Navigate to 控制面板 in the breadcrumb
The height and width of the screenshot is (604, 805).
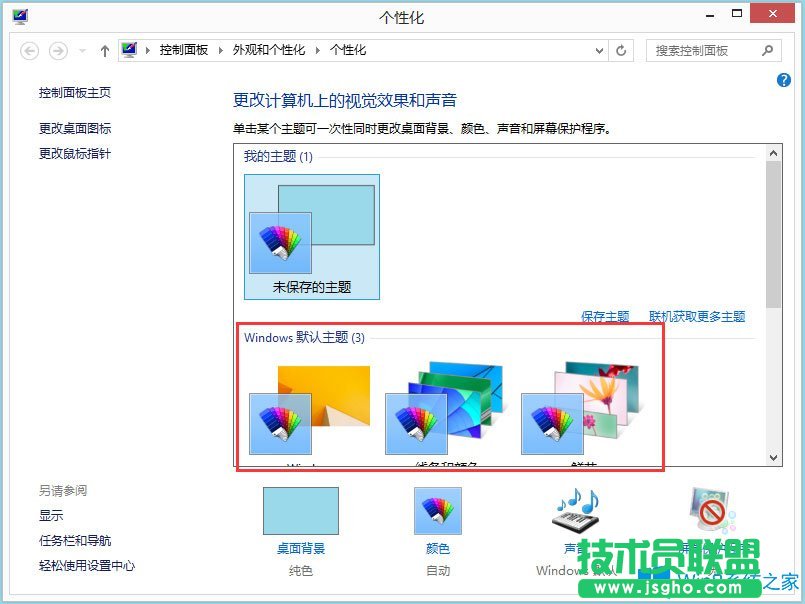(x=185, y=49)
